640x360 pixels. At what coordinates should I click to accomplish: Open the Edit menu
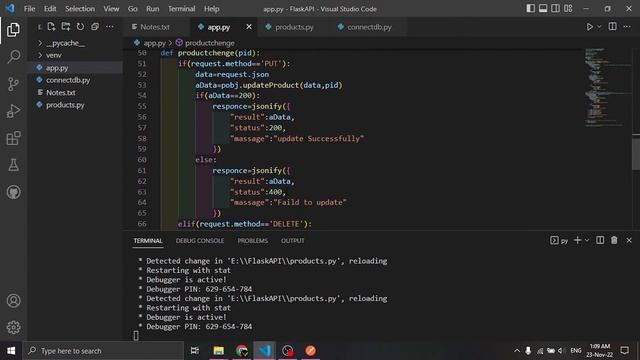coord(50,9)
